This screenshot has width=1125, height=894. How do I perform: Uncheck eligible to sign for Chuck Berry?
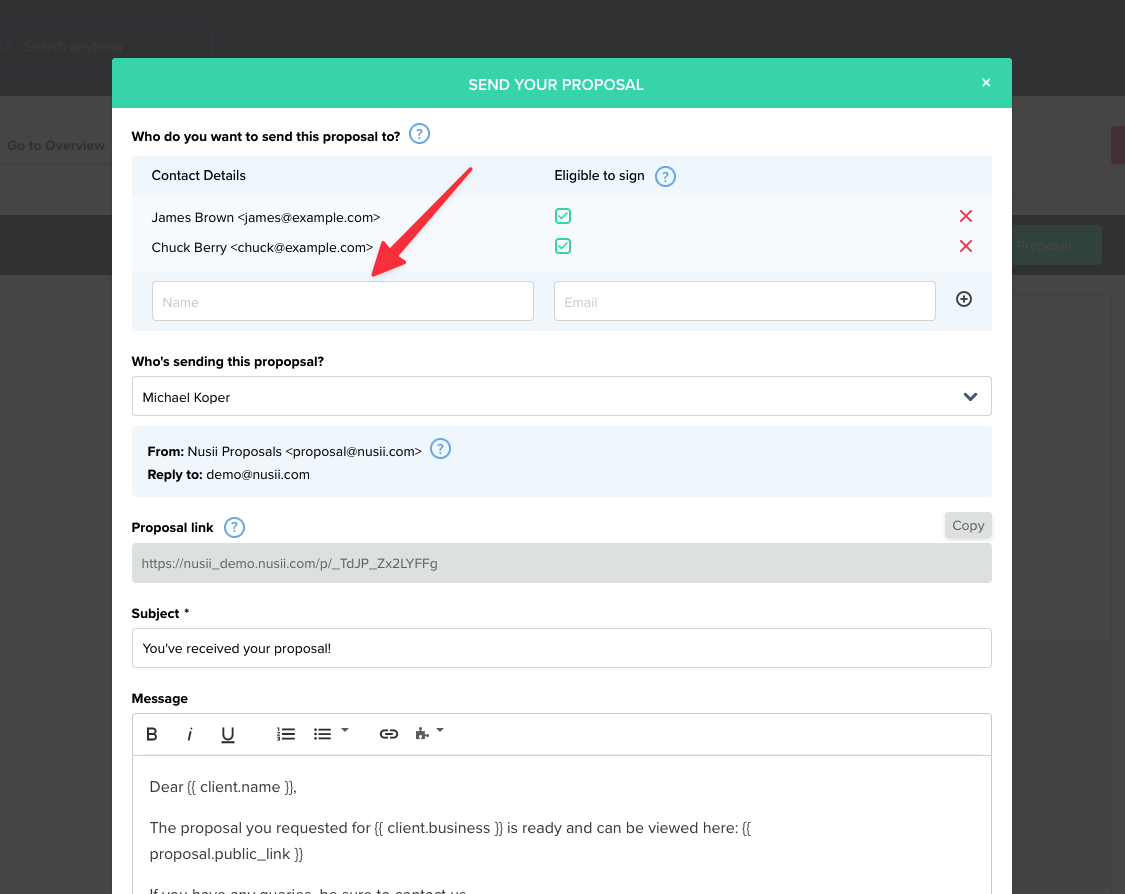coord(563,246)
